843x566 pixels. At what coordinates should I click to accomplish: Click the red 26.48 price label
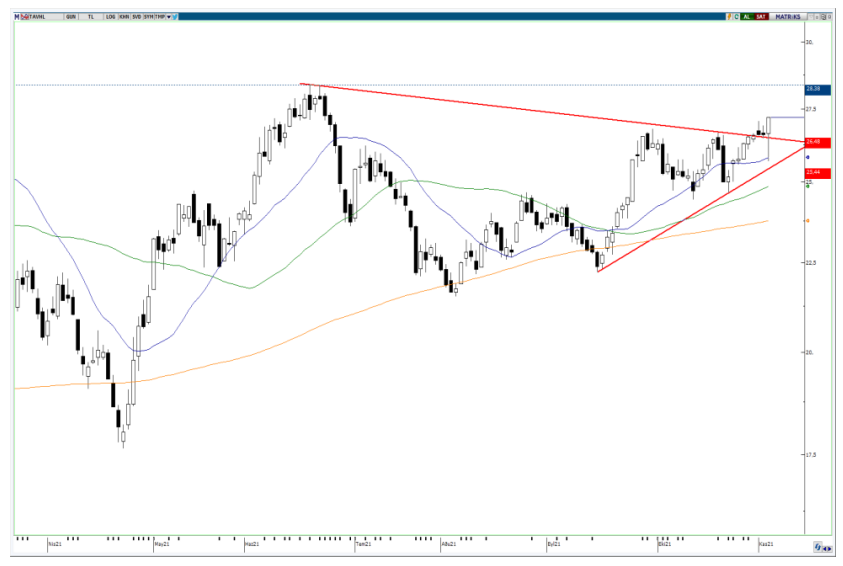click(818, 142)
